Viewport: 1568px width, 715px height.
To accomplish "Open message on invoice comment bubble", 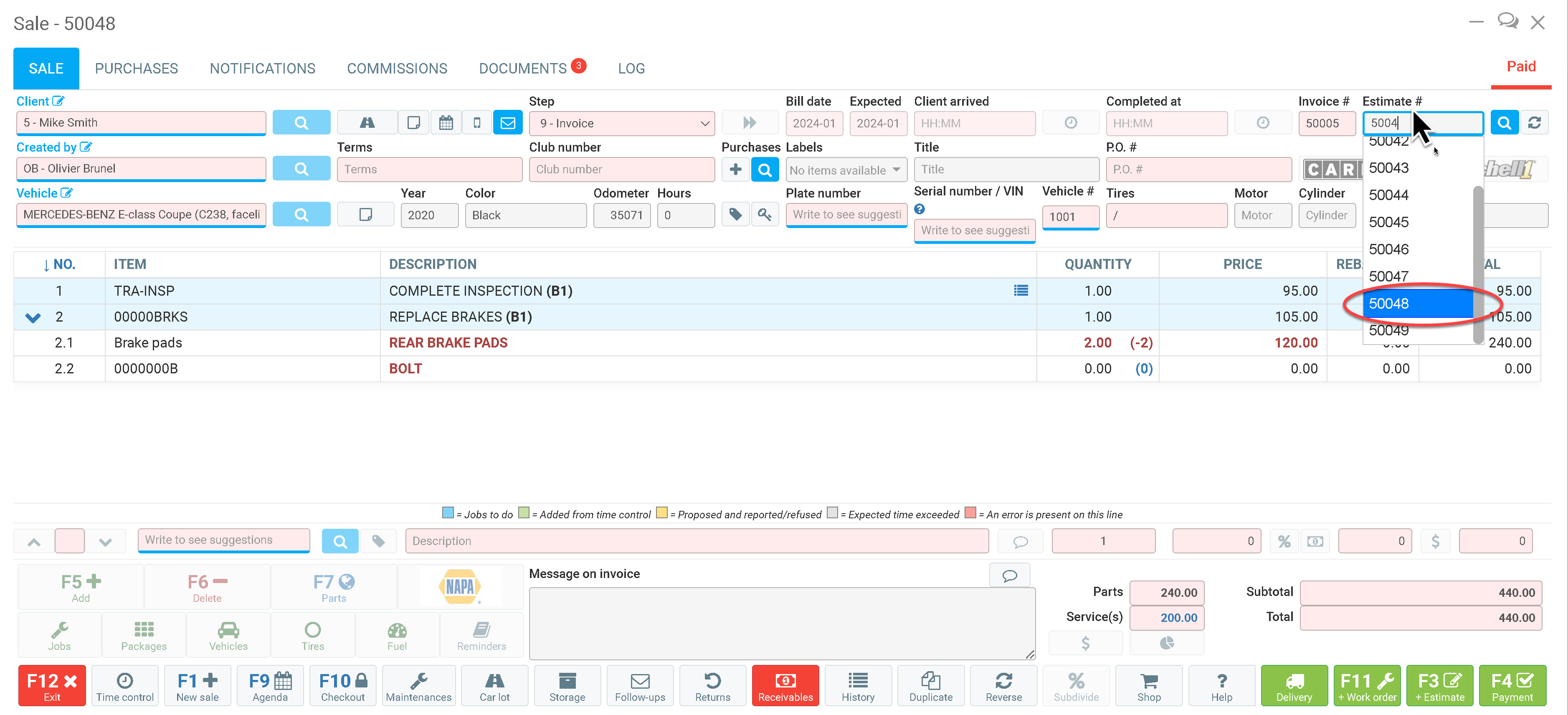I will (x=1009, y=575).
